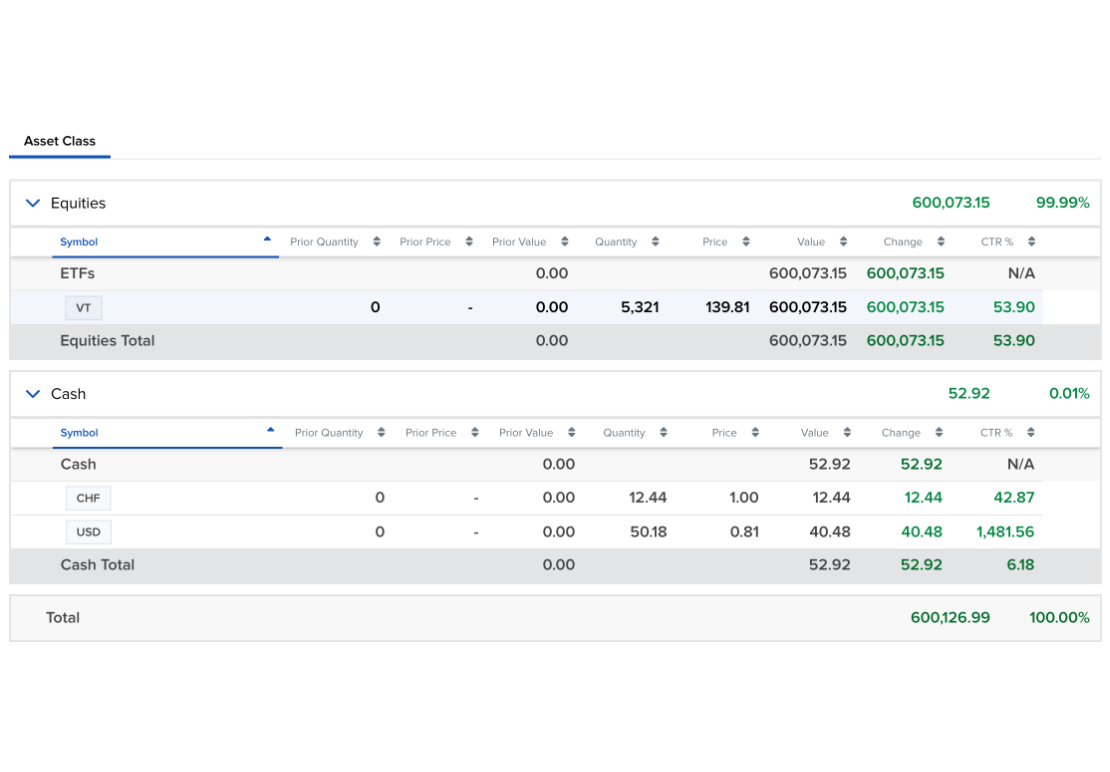Sort the Value column in Cash section
This screenshot has height=772, width=1110.
847,432
